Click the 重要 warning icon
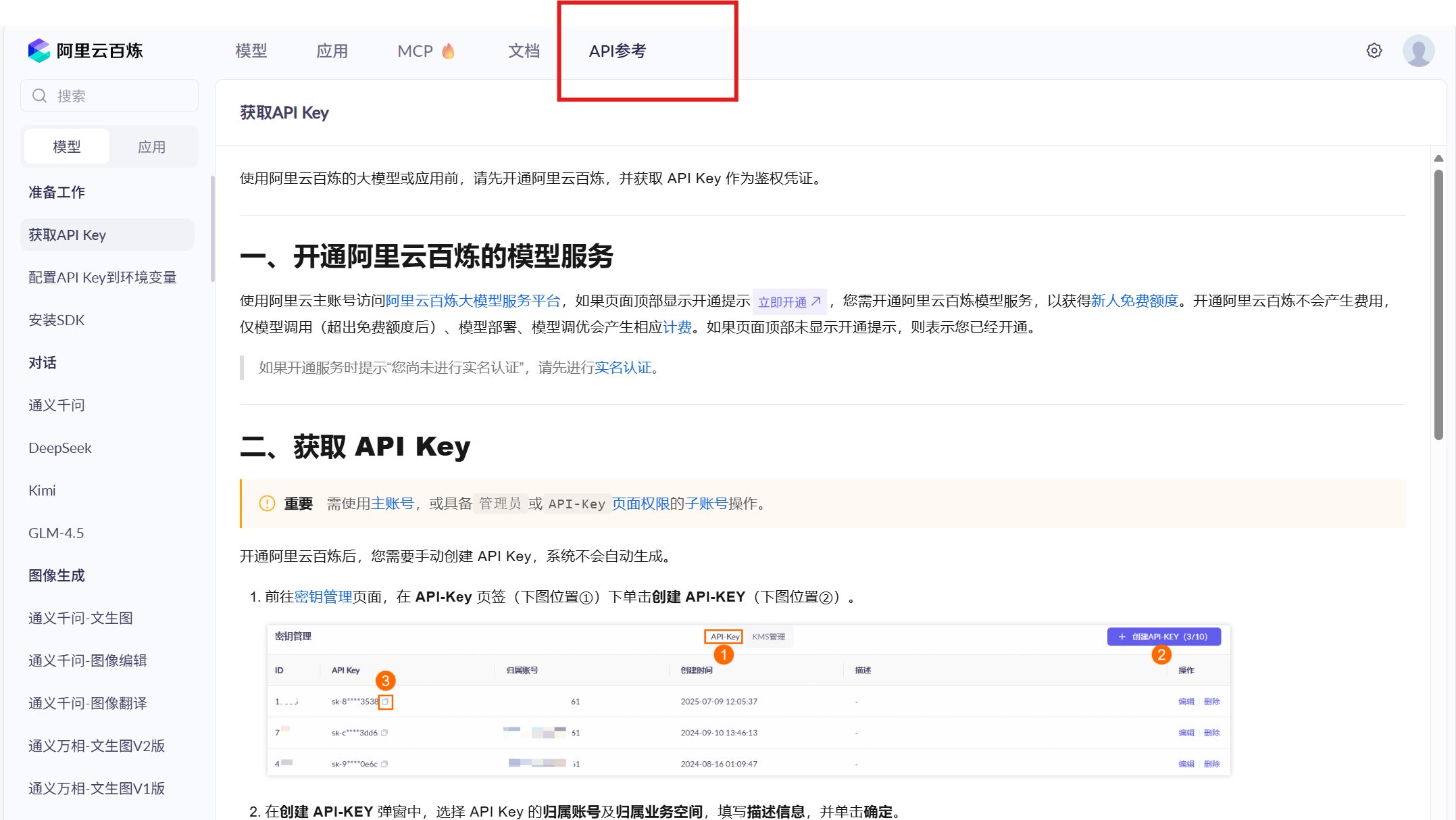Screen dimensions: 1456x820 267,504
